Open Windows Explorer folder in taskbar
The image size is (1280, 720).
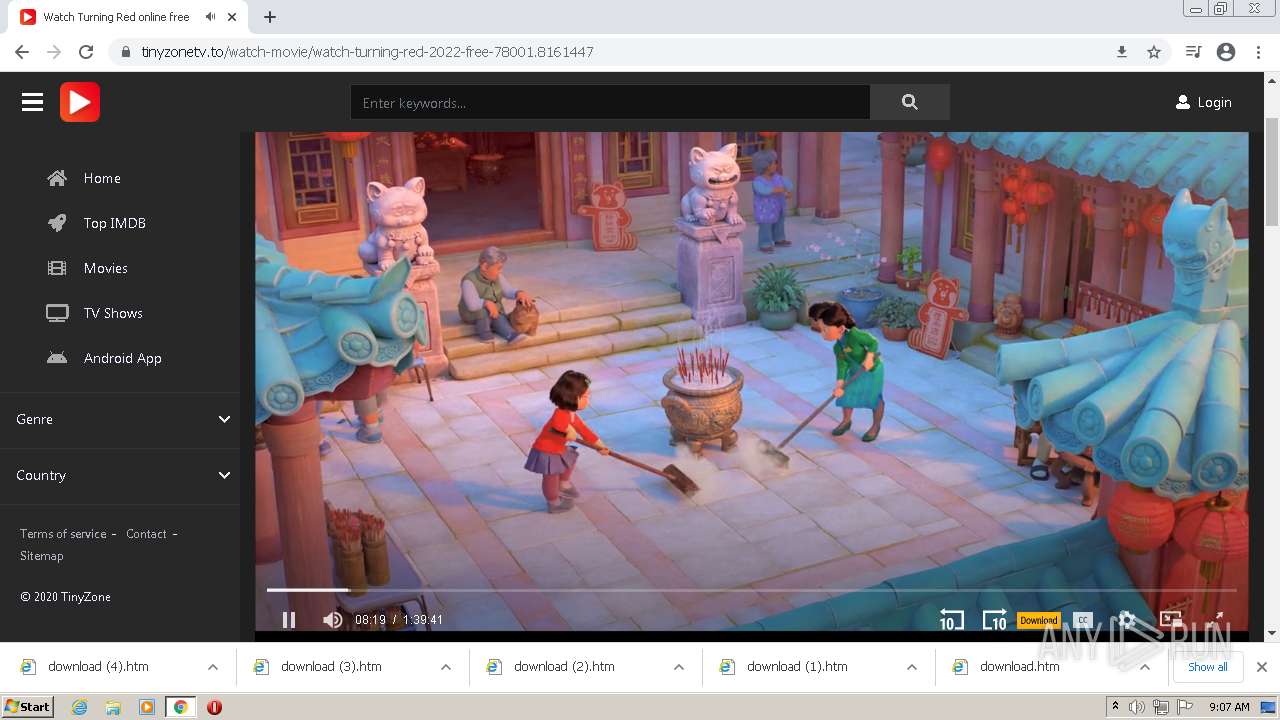coord(113,707)
